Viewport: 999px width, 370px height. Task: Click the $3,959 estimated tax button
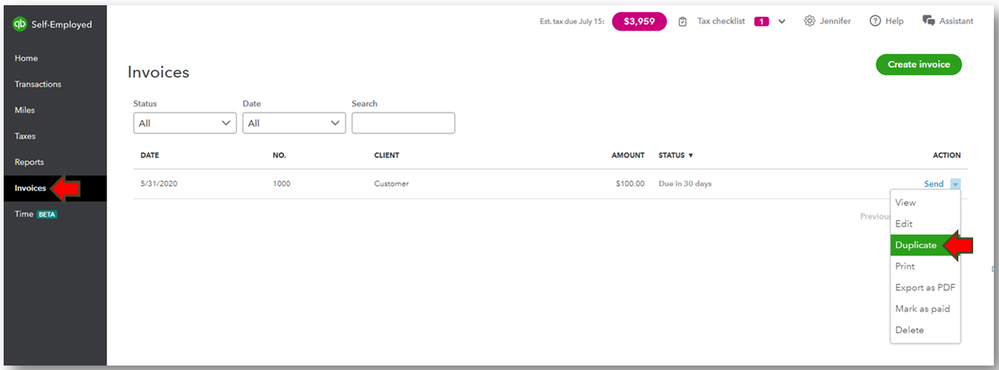tap(639, 22)
